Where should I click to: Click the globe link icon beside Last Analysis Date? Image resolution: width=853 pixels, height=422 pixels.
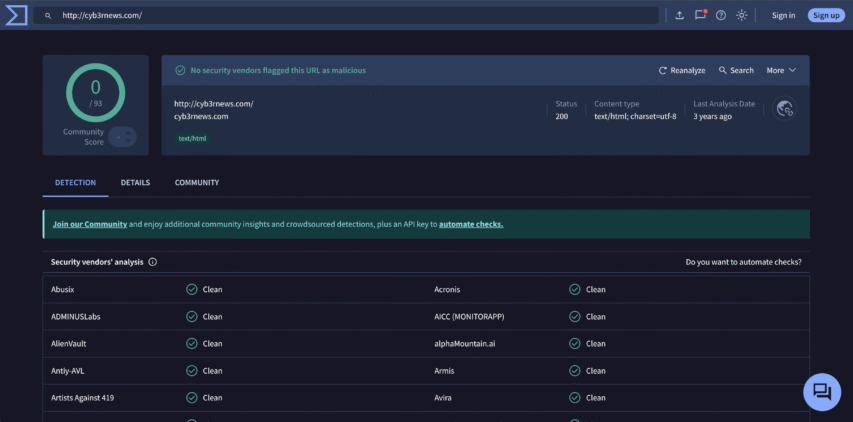click(x=784, y=109)
